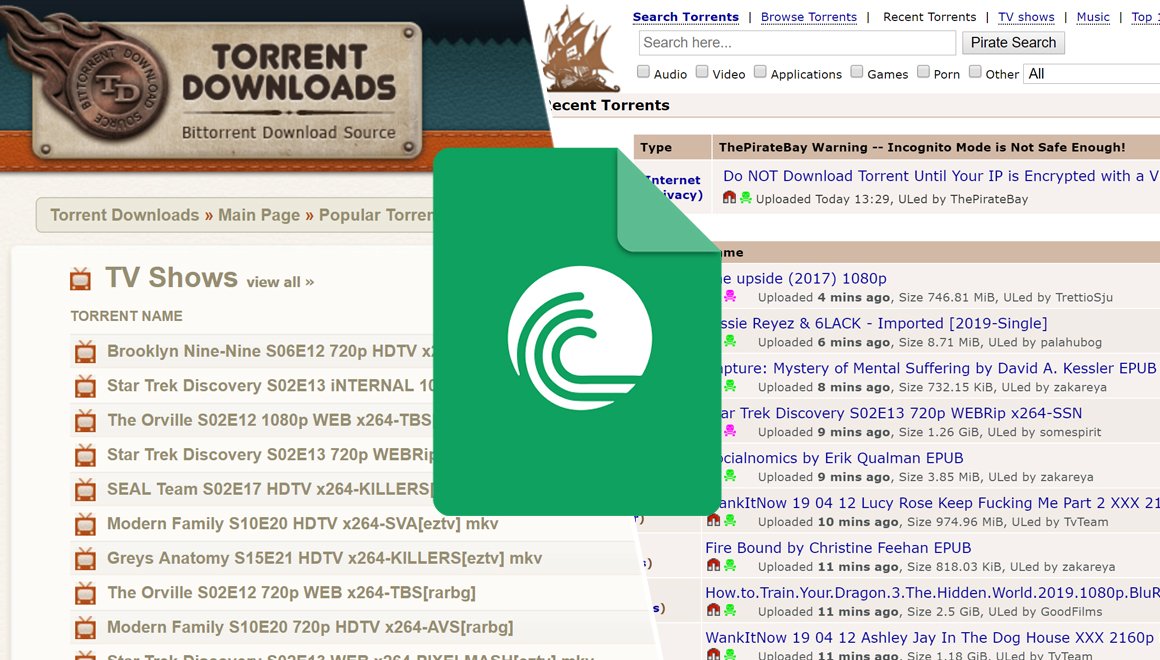Screen dimensions: 1160x660
Task: Open the All category dropdown
Action: click(1091, 73)
